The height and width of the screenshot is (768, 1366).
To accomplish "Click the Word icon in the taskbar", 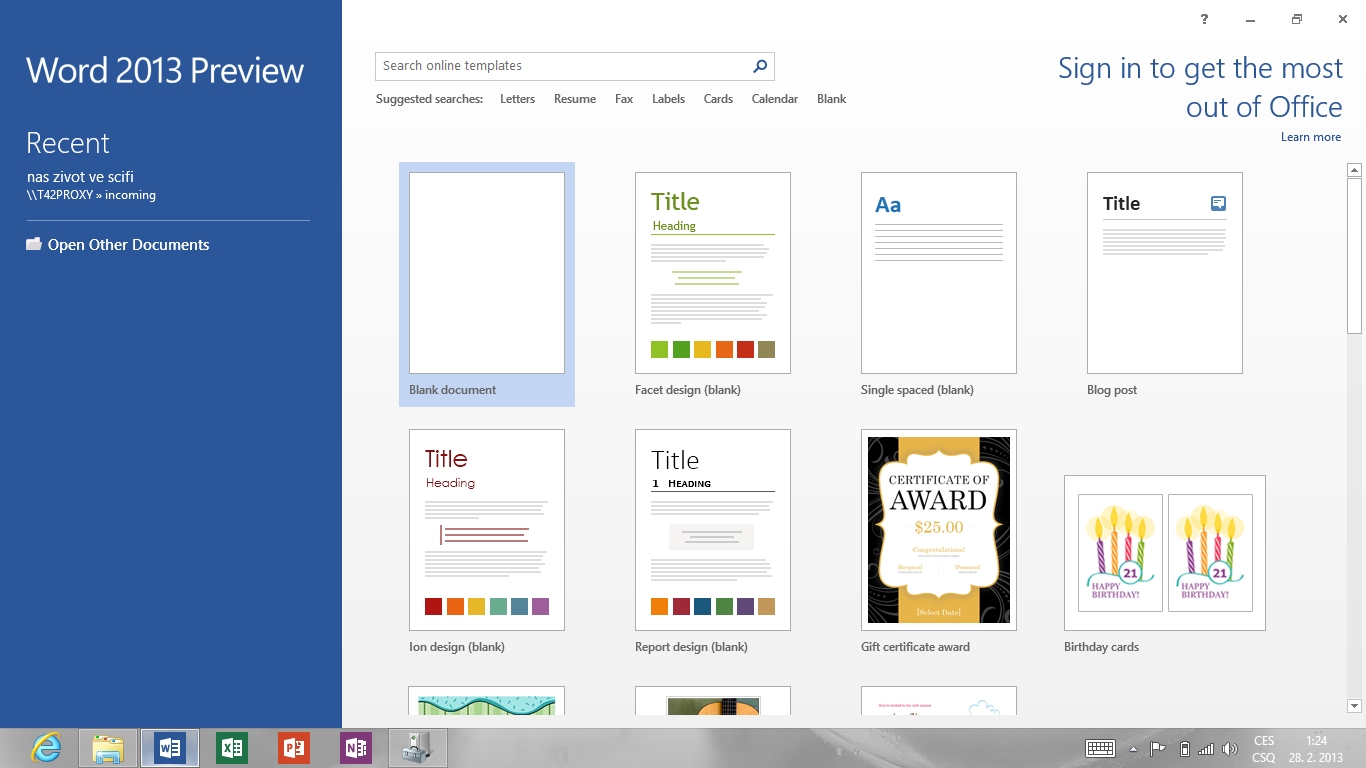I will pyautogui.click(x=170, y=747).
